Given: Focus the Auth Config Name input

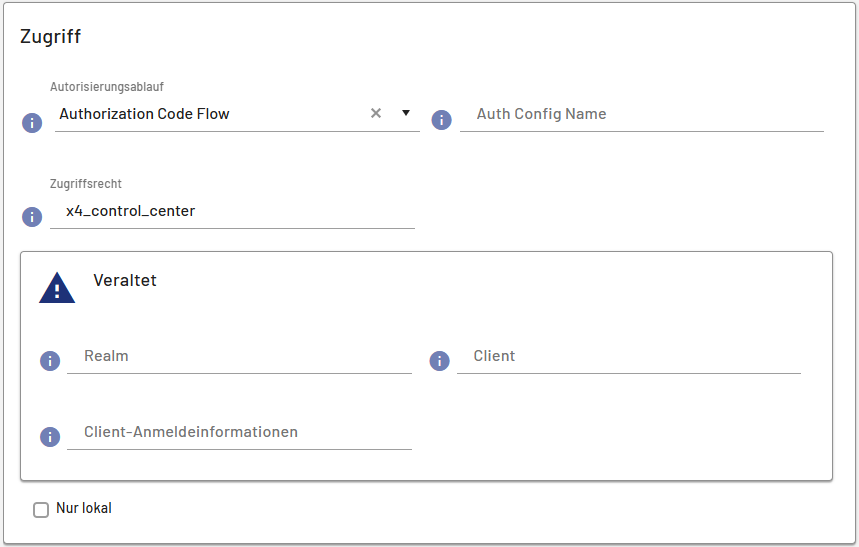Looking at the screenshot, I should tap(641, 114).
